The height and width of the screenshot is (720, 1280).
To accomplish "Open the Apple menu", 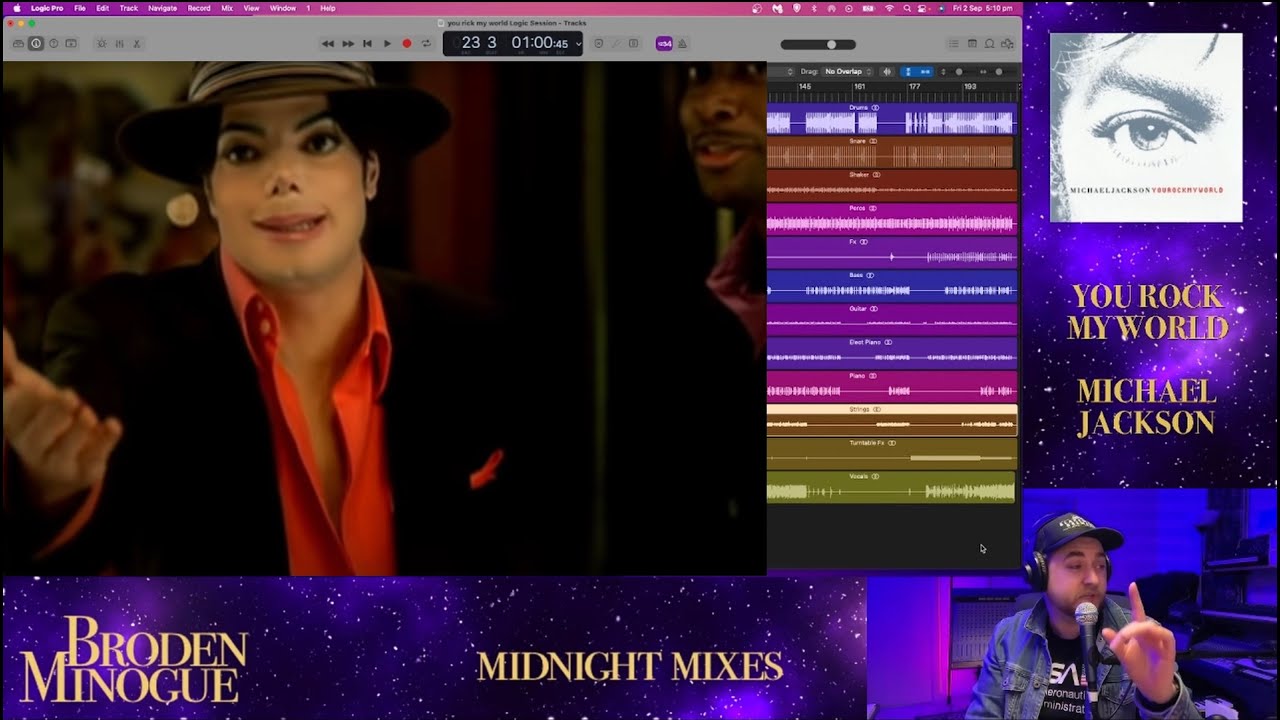I will 16,8.
